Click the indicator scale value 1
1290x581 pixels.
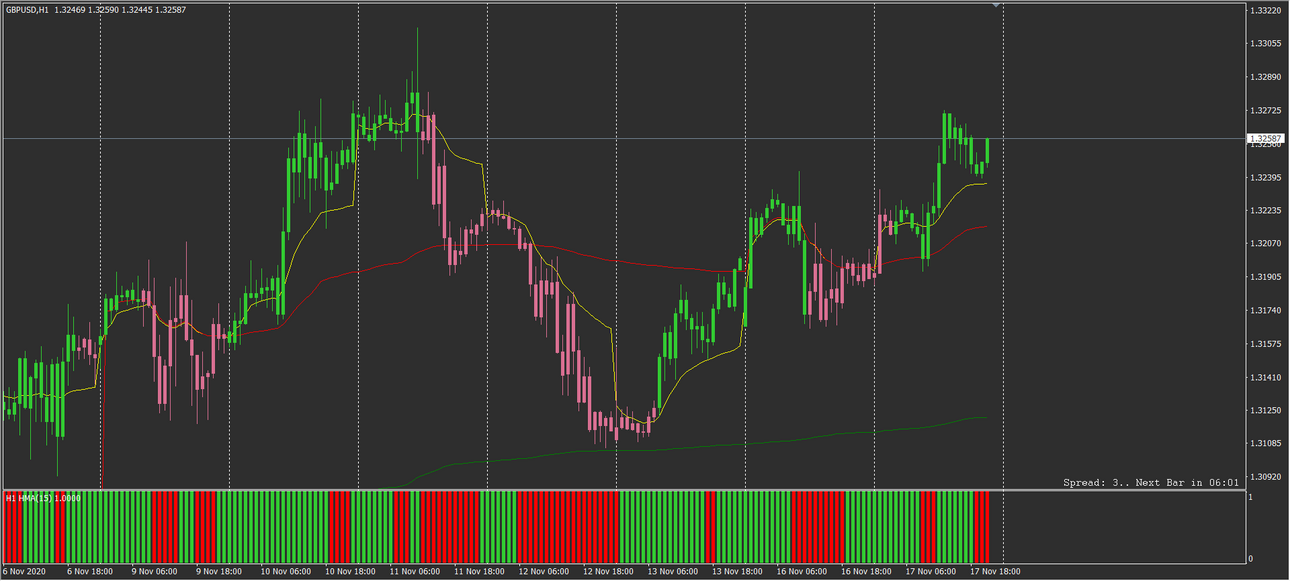coord(1252,497)
